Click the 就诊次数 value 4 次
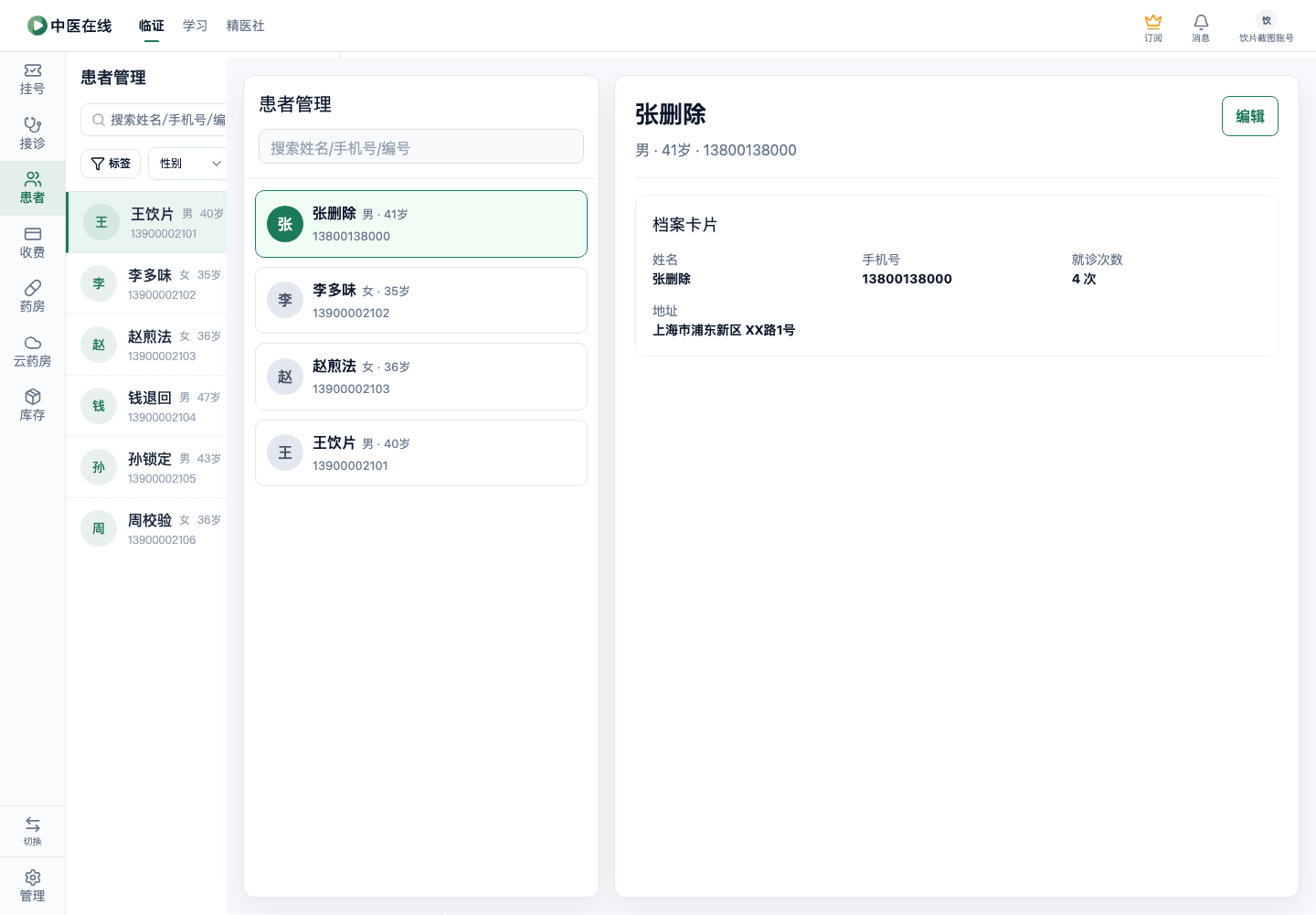Viewport: 1316px width, 915px height. pyautogui.click(x=1084, y=279)
